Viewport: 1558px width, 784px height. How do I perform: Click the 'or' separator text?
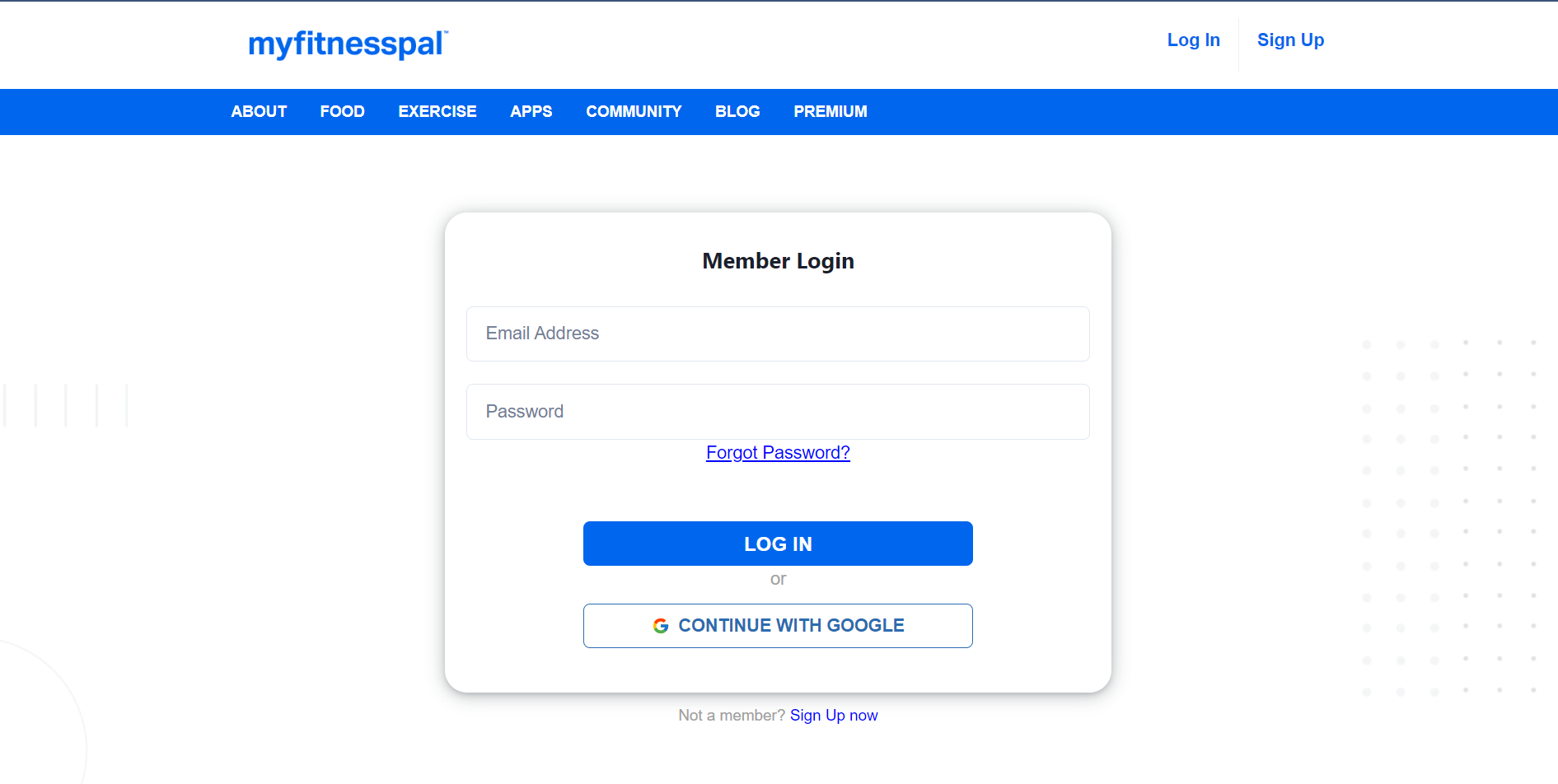778,579
